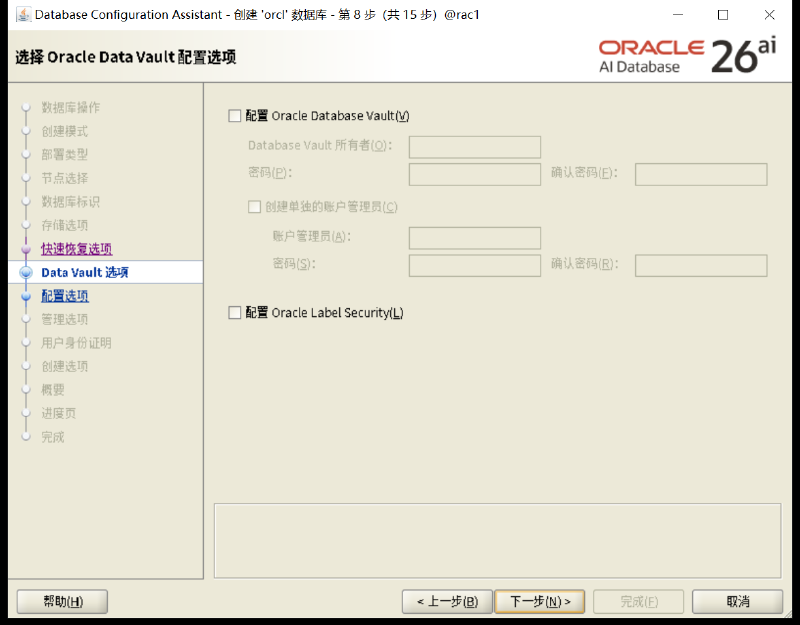This screenshot has width=800, height=625.
Task: Click the Data Vault 选项 step bullet icon
Action: (x=26, y=272)
